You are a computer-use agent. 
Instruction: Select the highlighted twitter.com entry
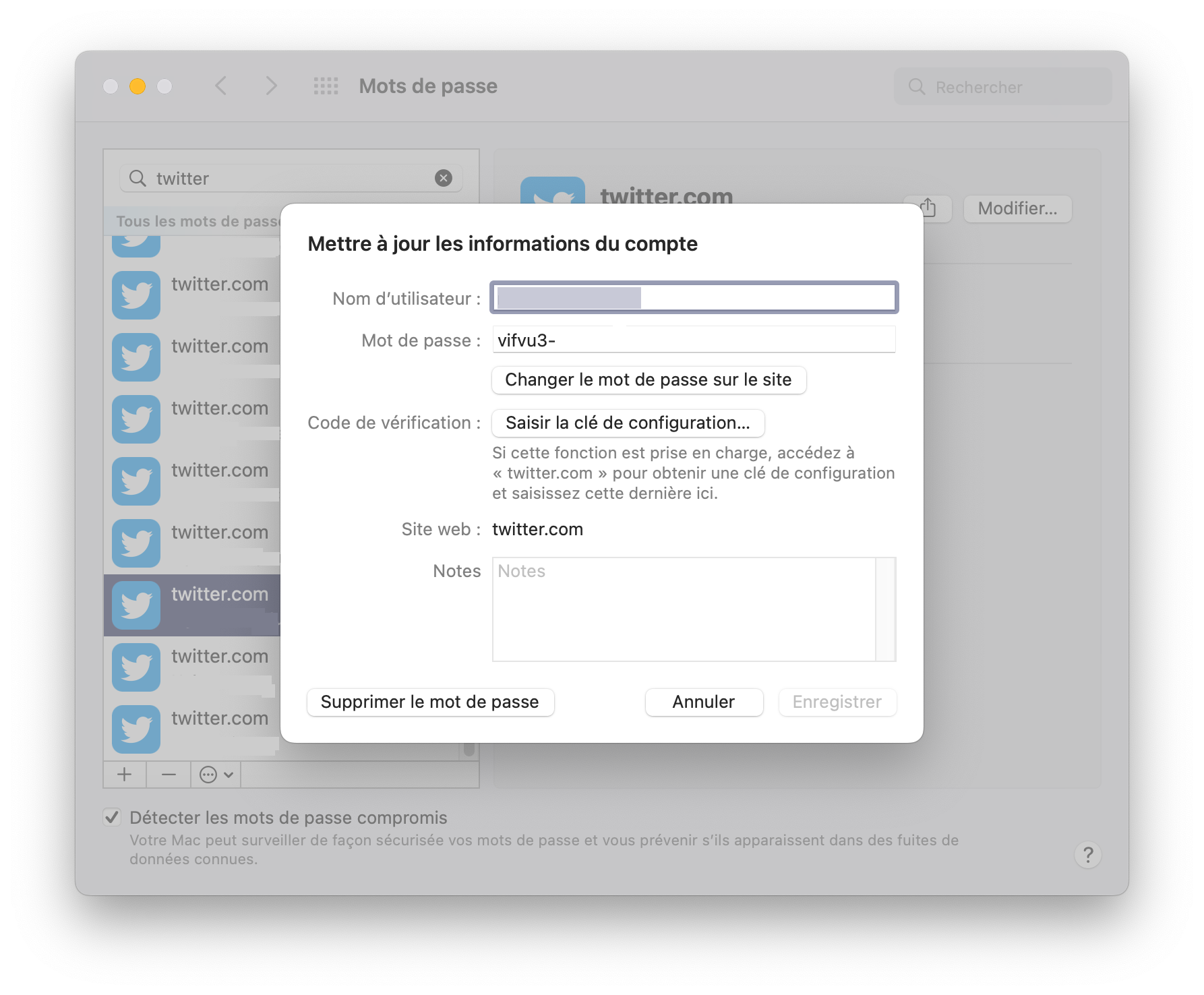[192, 605]
